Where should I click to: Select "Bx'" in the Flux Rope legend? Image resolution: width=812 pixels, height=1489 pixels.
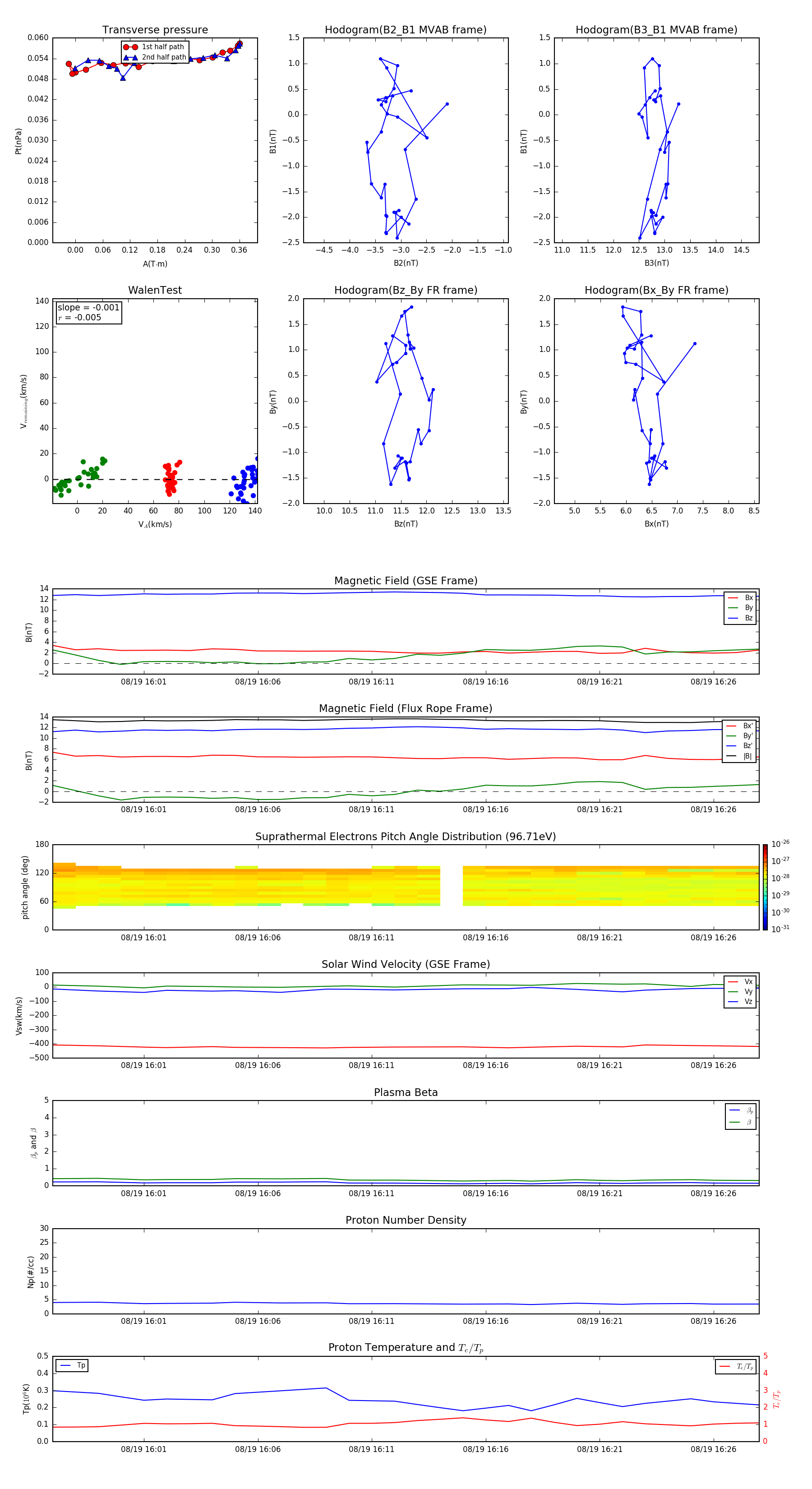pos(740,726)
